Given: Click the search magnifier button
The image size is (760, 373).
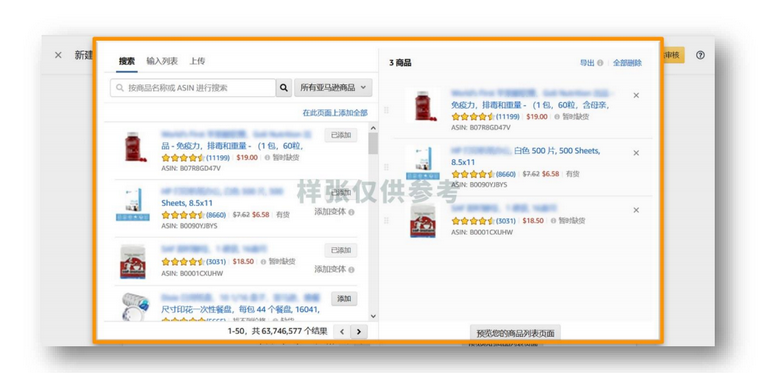Looking at the screenshot, I should 284,88.
